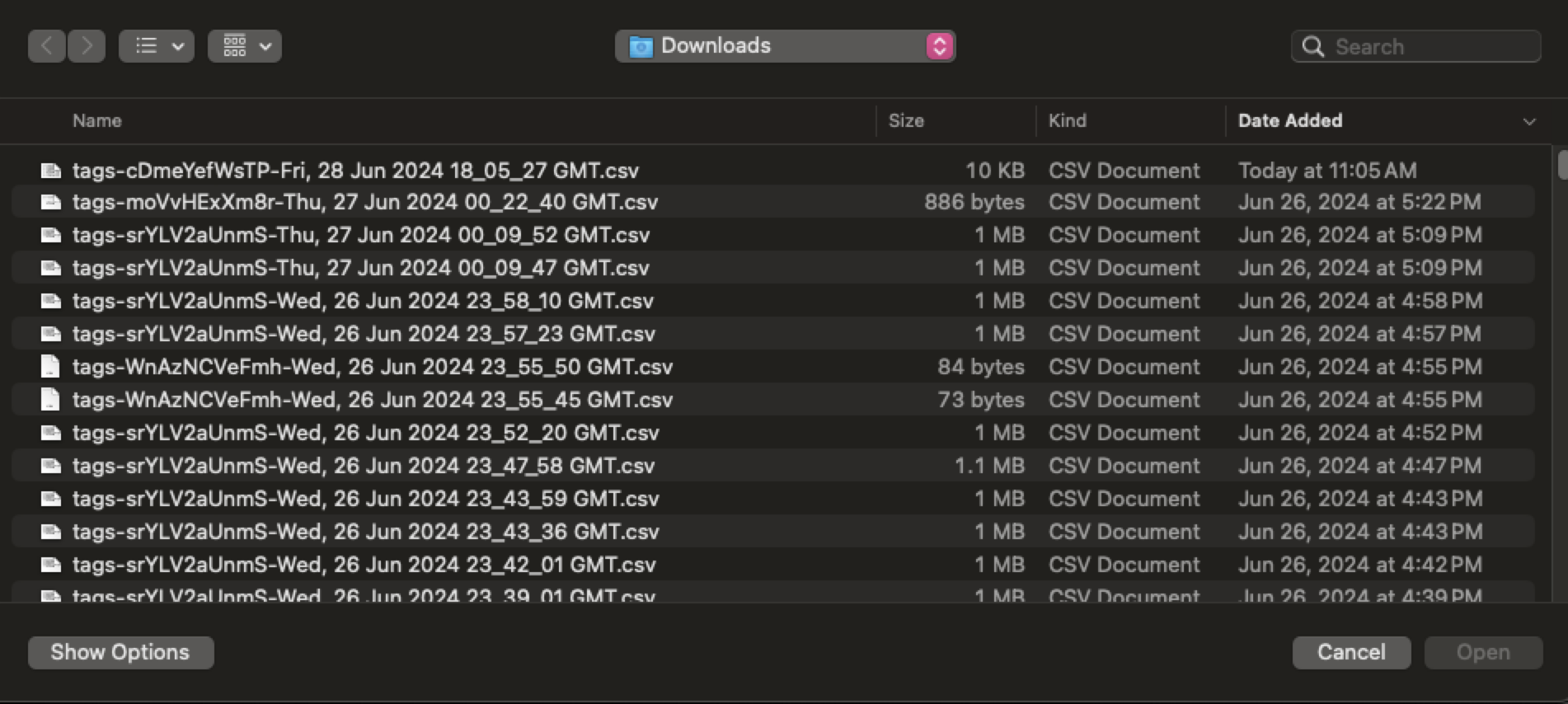Click the list view icon
This screenshot has height=704, width=1568.
tap(146, 46)
